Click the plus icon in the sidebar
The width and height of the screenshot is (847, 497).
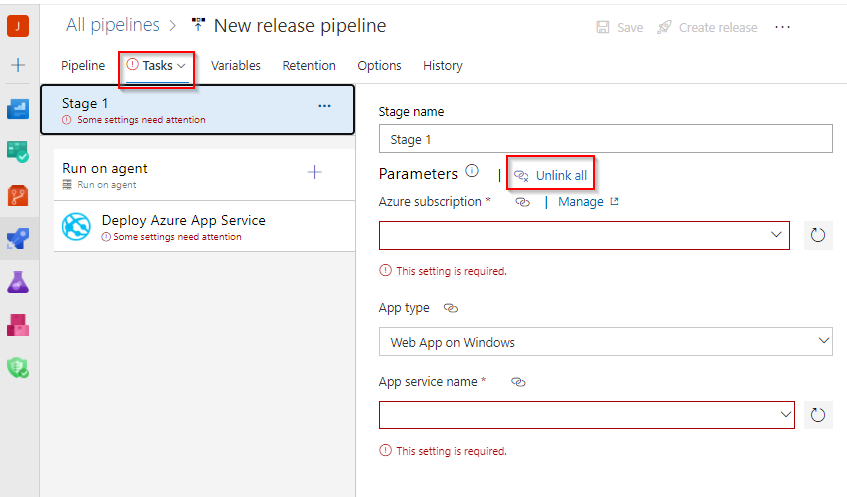point(18,65)
